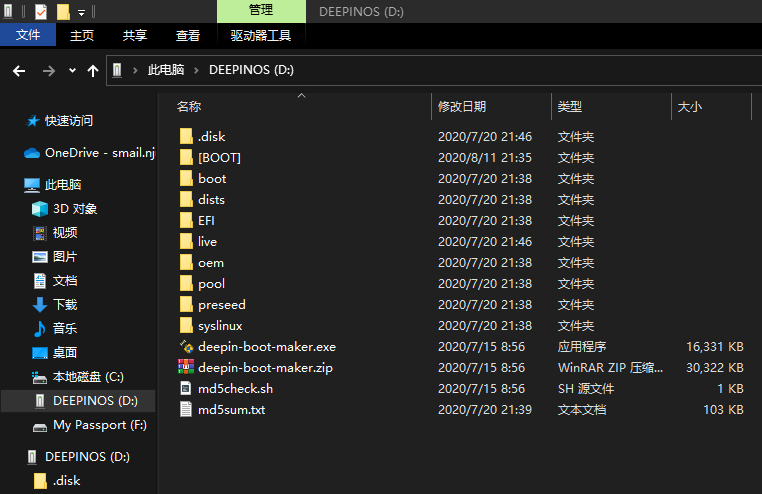Open the recent locations dropdown arrow
762x494 pixels.
[72, 71]
